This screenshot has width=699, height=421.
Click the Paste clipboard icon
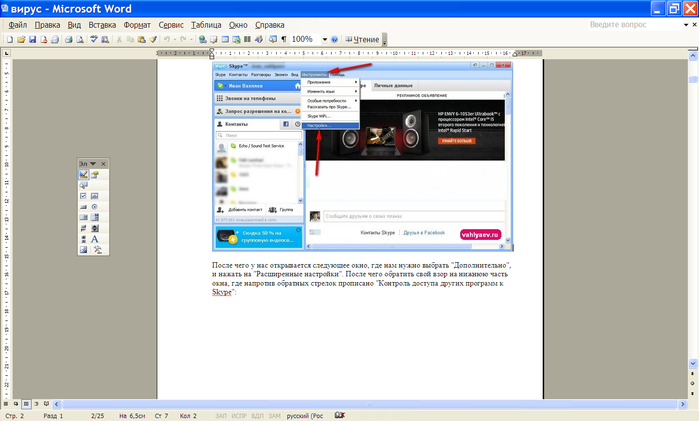142,40
